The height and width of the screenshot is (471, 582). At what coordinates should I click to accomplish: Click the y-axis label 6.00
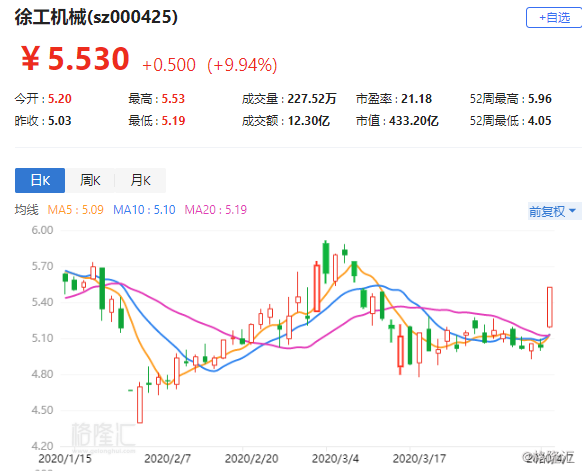point(42,230)
